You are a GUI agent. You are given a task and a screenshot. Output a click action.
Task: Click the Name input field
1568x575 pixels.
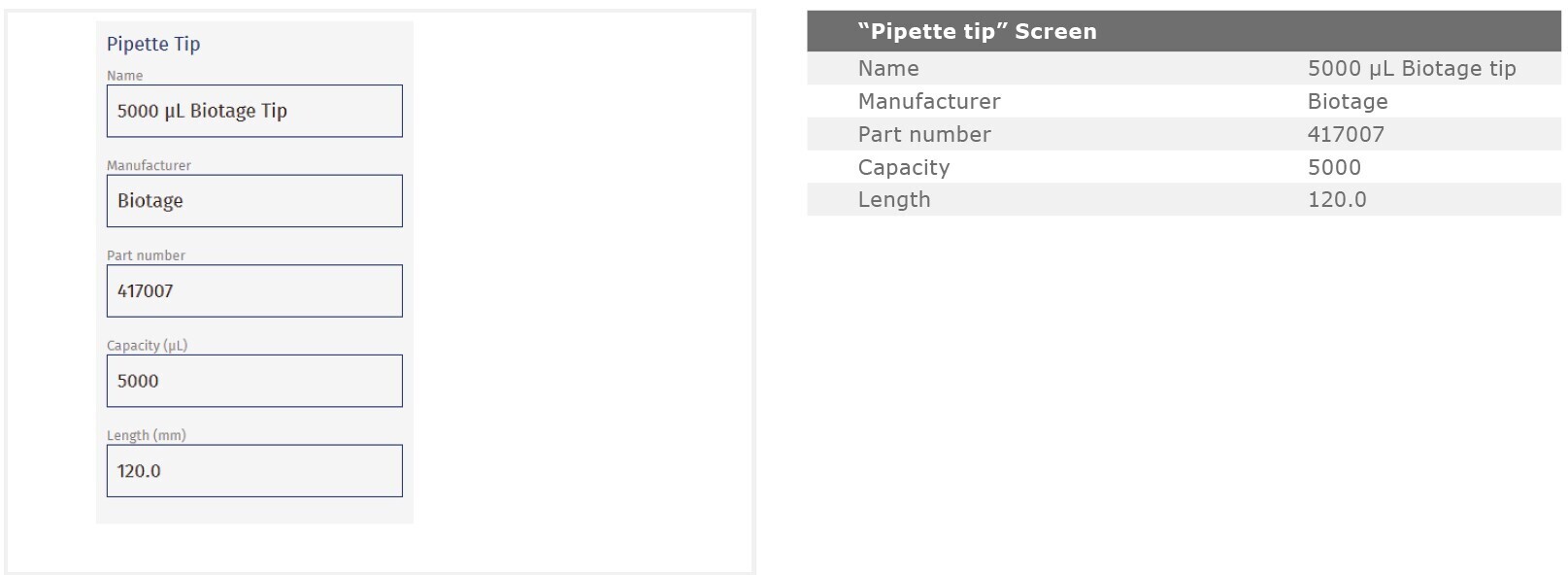253,111
